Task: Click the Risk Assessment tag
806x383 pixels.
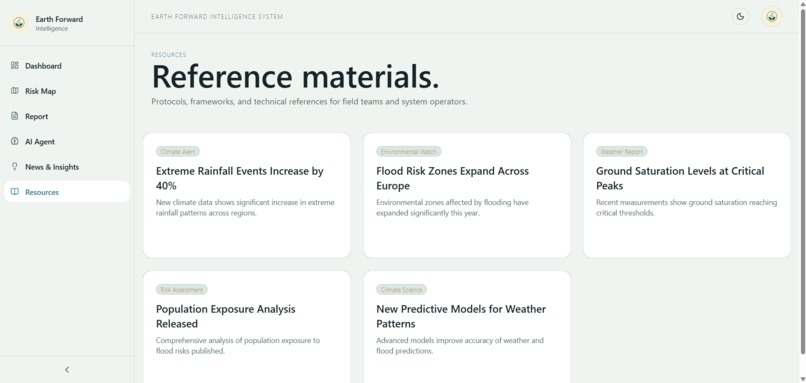Action: [181, 289]
